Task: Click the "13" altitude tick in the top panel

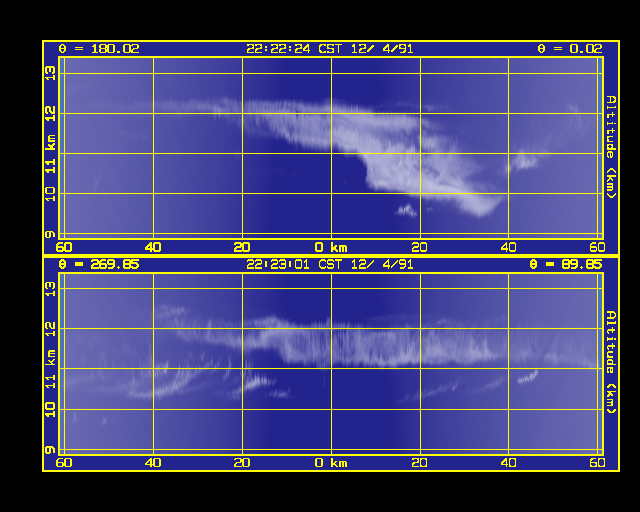Action: 50,73
